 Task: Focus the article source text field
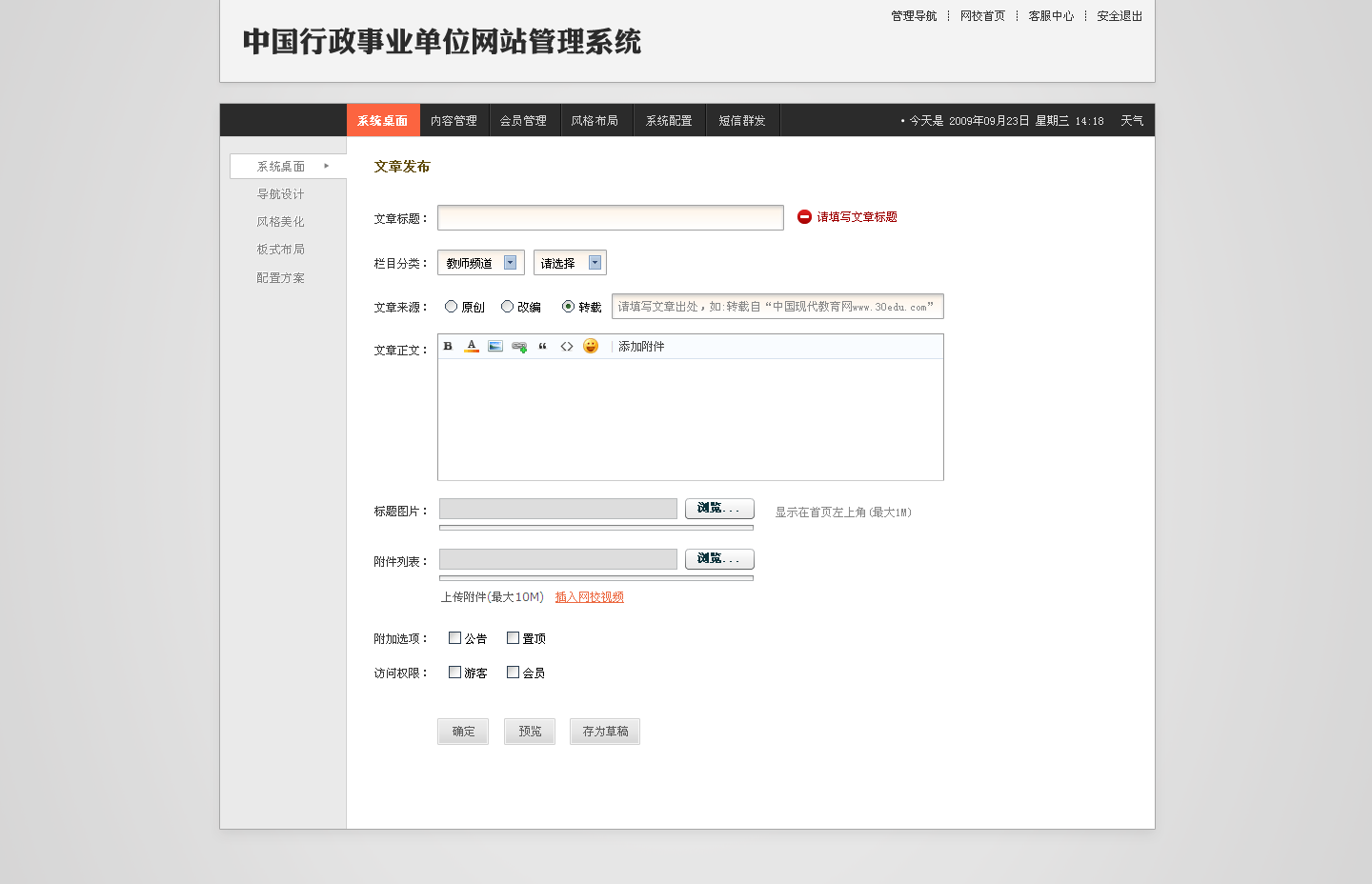pyautogui.click(x=777, y=307)
